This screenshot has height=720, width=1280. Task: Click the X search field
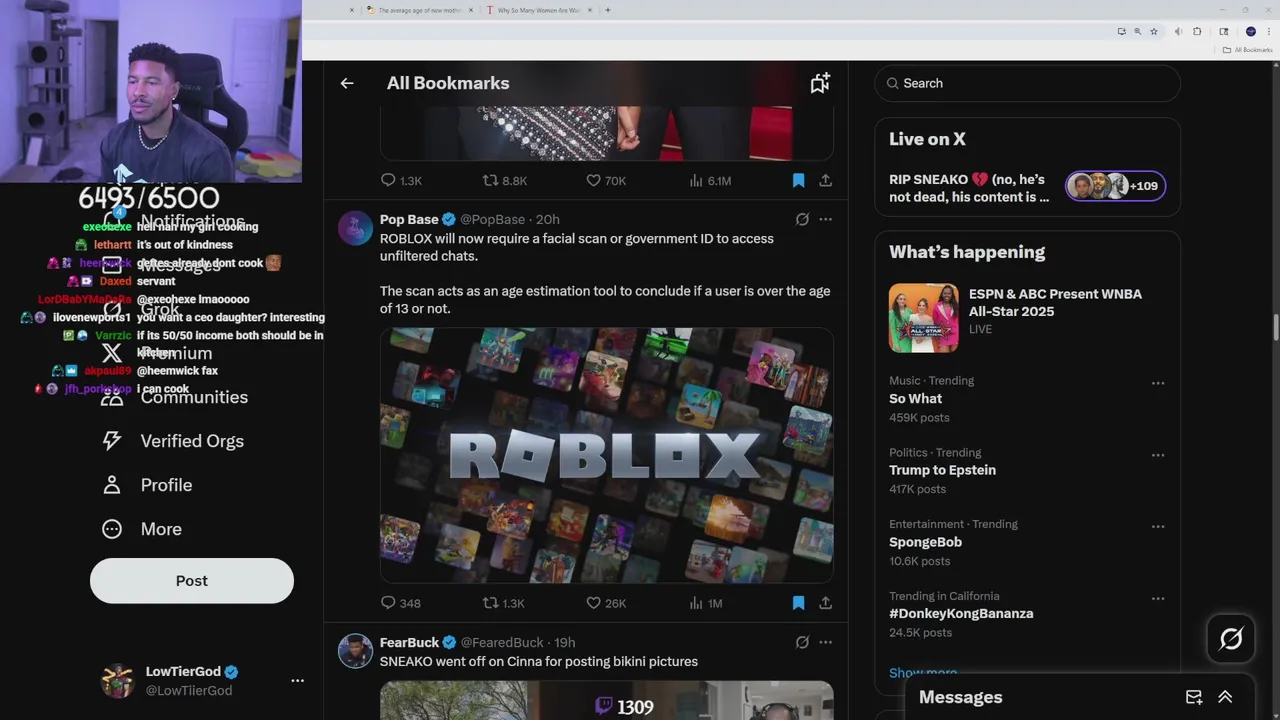pos(1027,83)
